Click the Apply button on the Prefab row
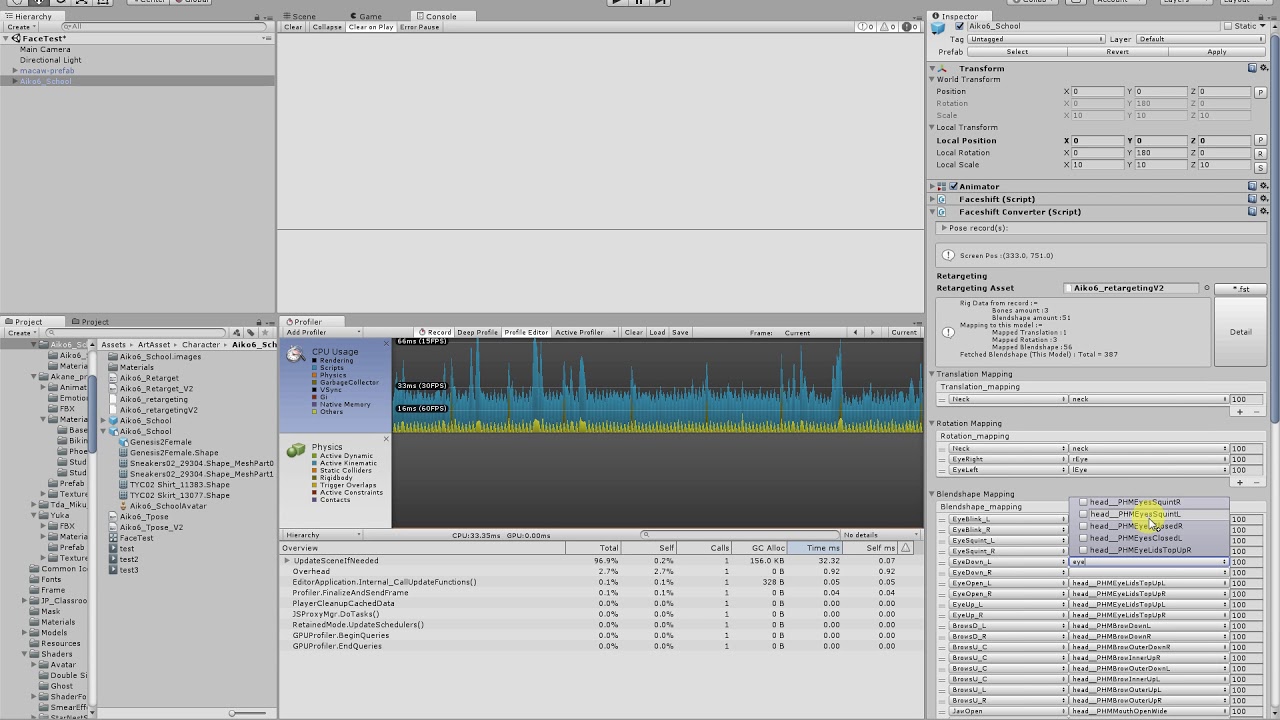The height and width of the screenshot is (720, 1280). click(1216, 51)
